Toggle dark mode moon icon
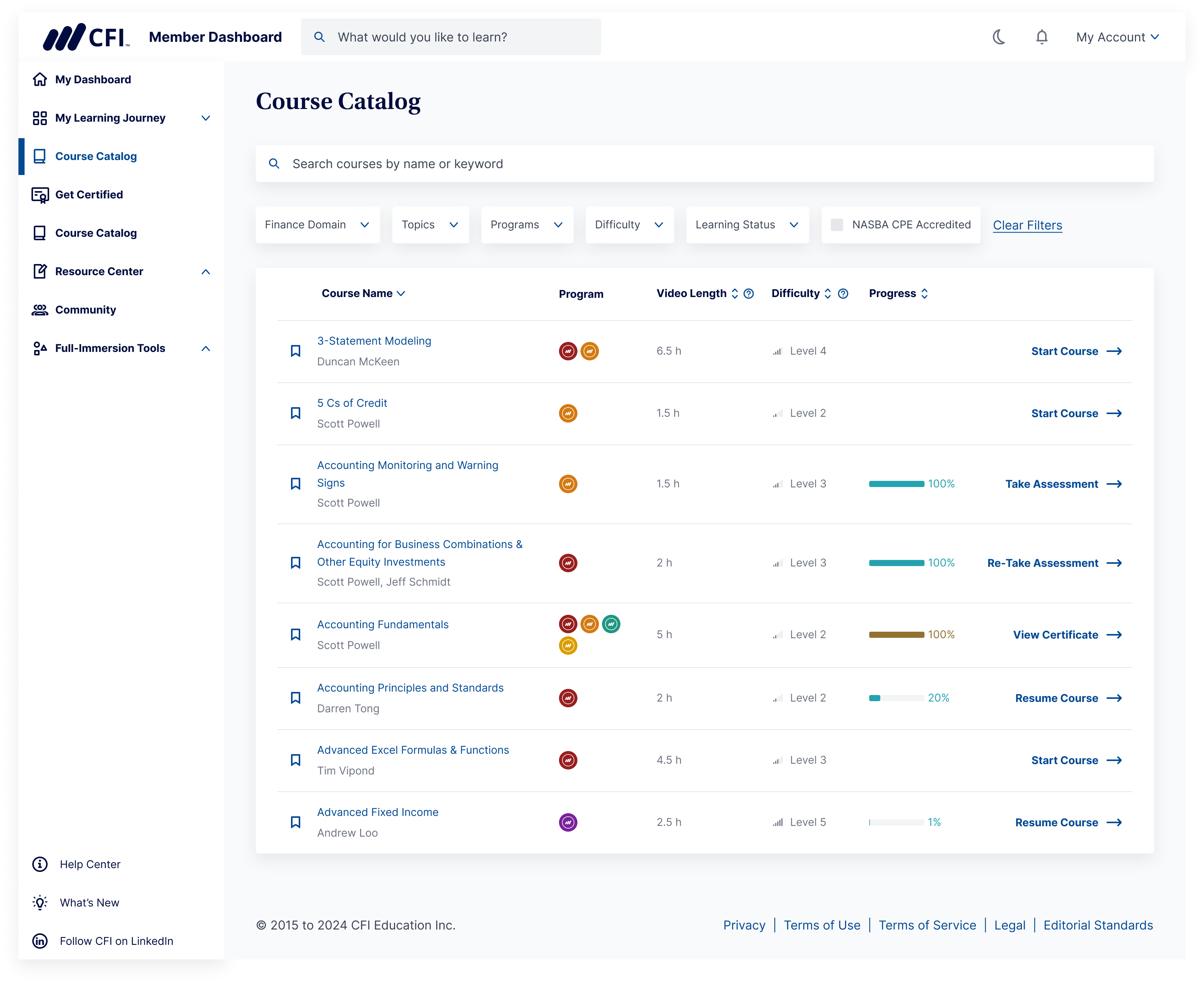This screenshot has width=1204, height=984. 999,37
